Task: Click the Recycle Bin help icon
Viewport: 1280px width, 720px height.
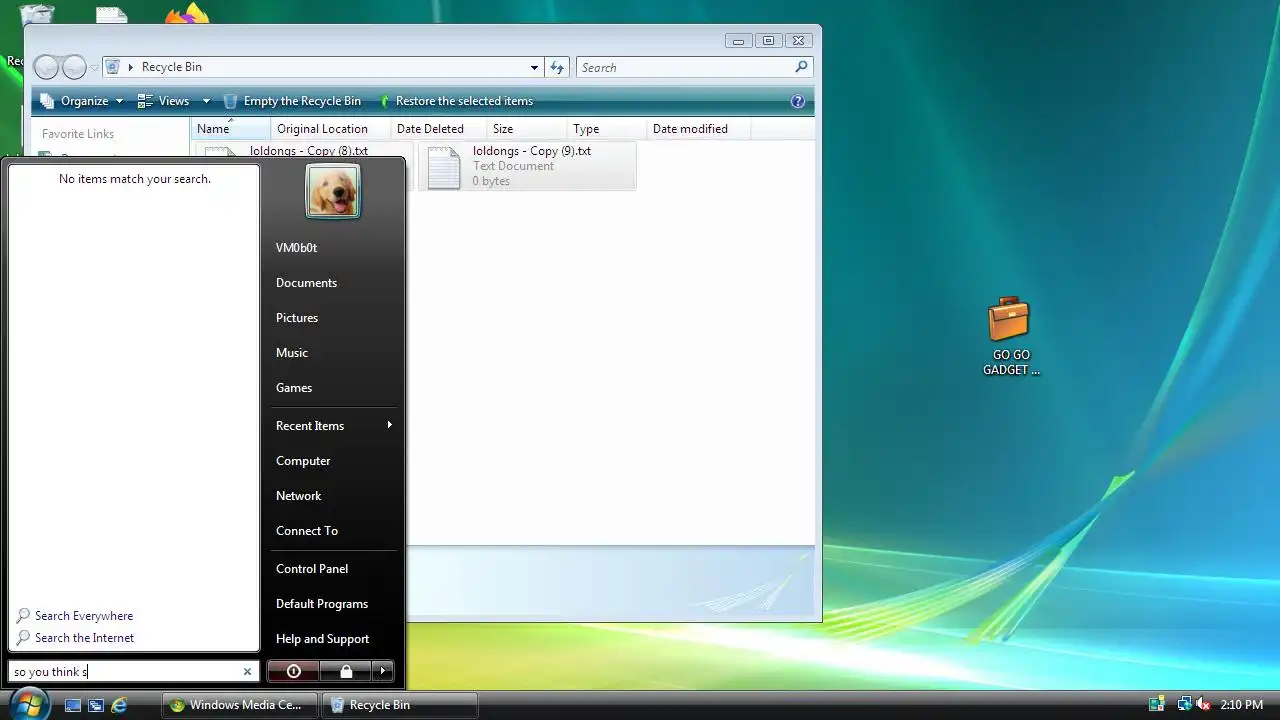Action: point(797,101)
